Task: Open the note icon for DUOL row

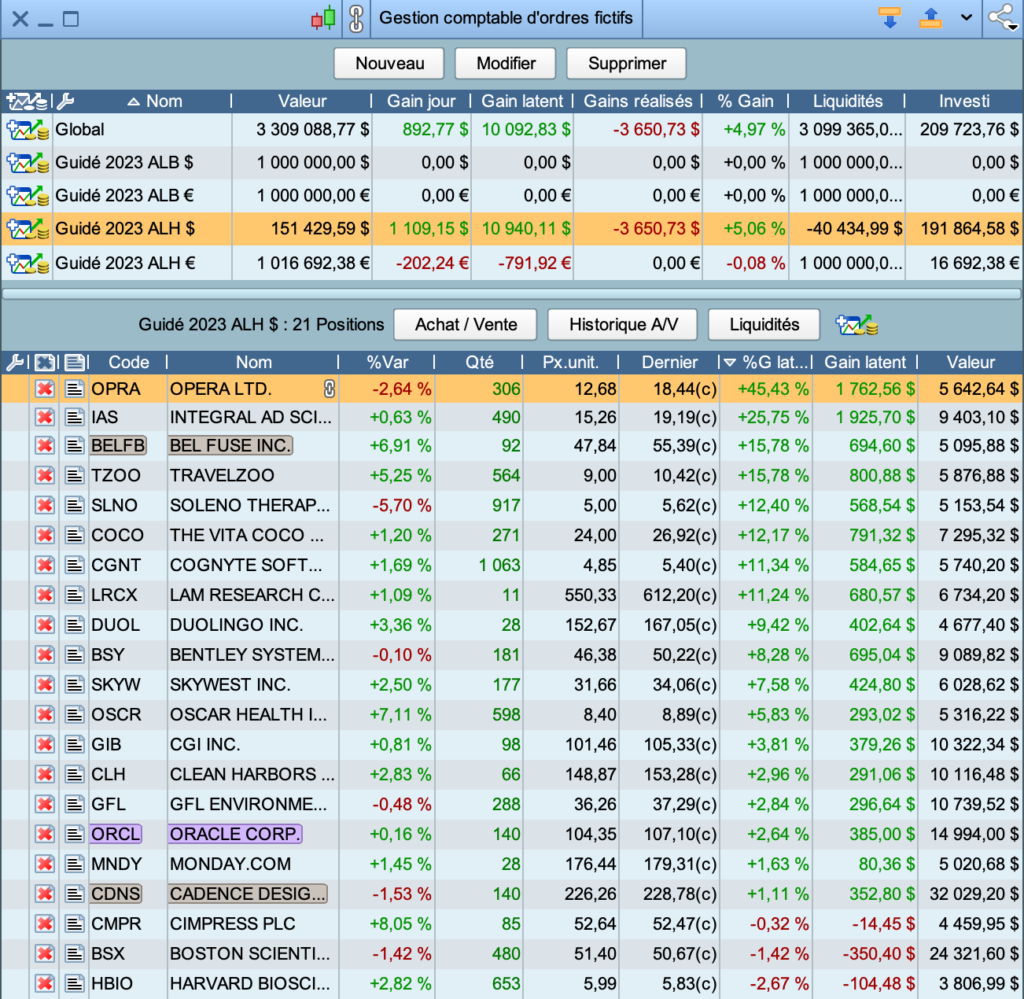Action: [x=74, y=625]
